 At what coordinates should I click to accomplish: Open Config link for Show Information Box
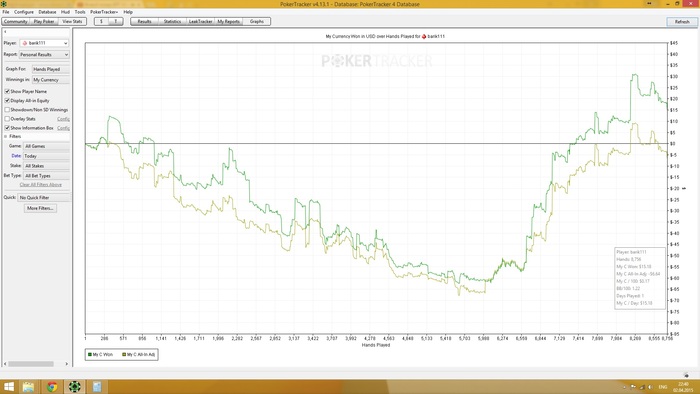pos(63,128)
